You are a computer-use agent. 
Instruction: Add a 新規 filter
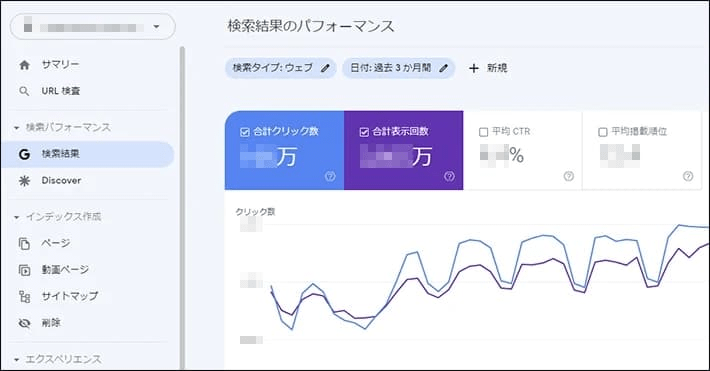[488, 68]
